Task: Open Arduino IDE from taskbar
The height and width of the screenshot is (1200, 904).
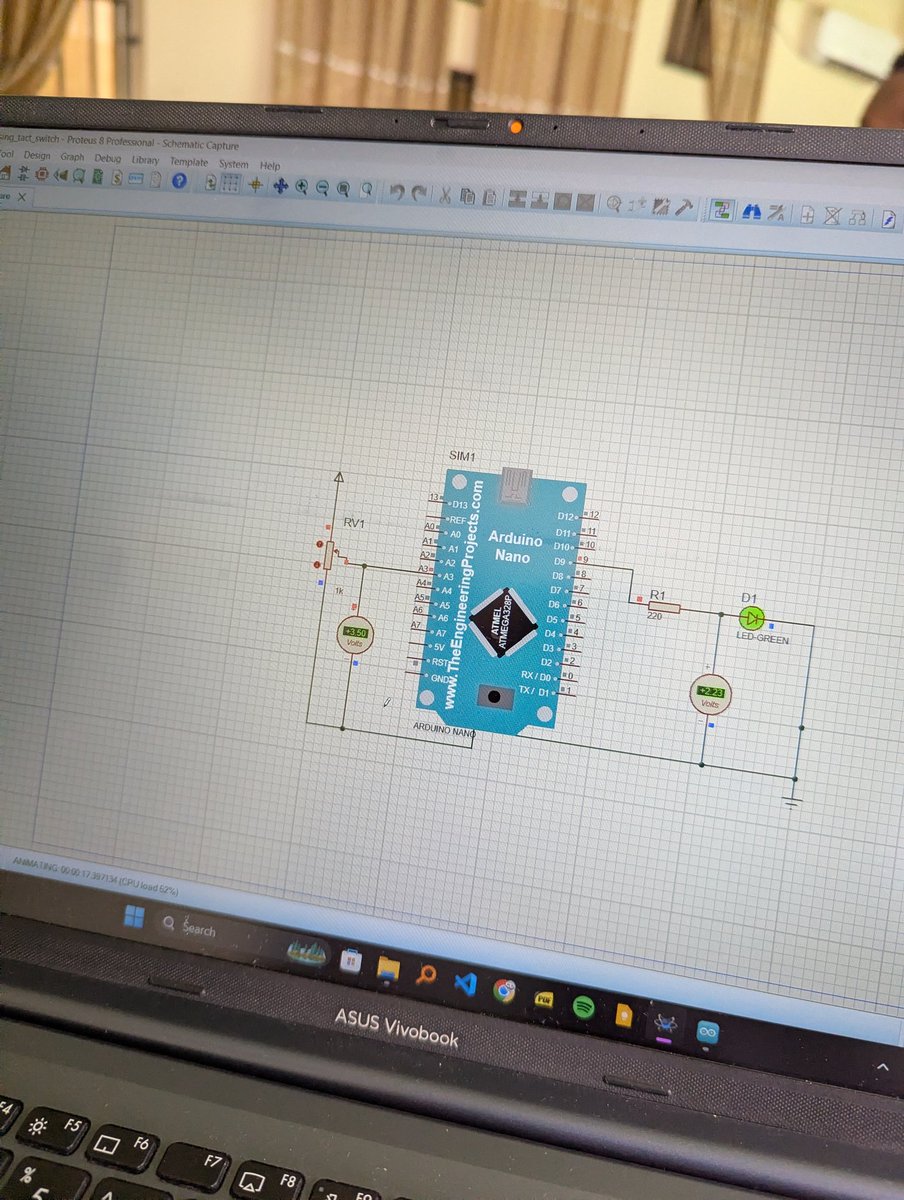Action: point(706,1034)
